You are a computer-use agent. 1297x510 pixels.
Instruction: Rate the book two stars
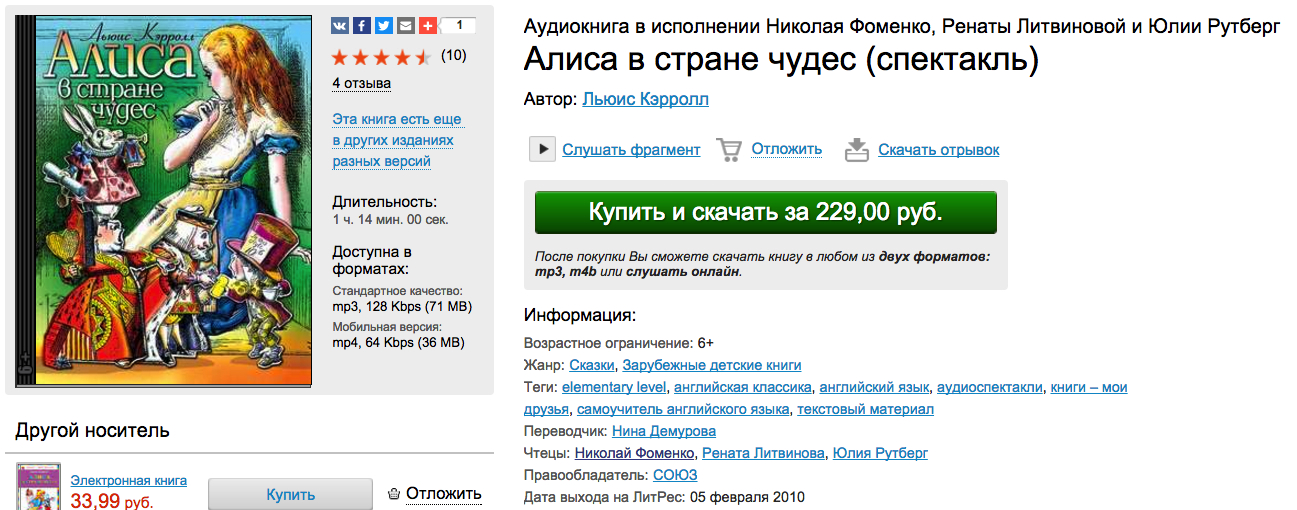[361, 56]
